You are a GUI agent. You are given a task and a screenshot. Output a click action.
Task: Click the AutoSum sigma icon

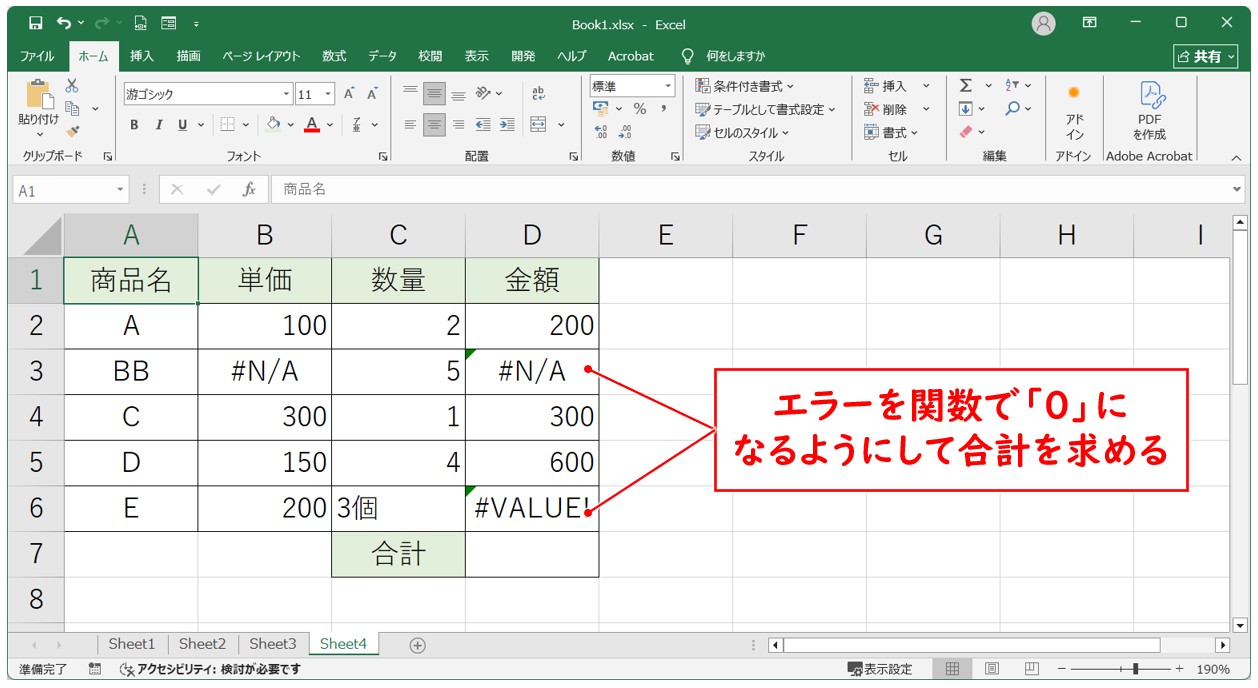(966, 86)
